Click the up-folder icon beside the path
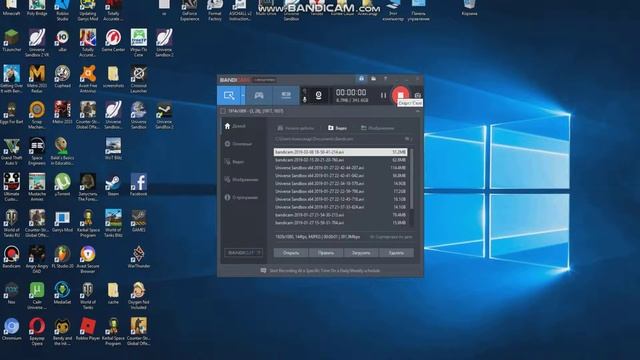 coord(408,139)
